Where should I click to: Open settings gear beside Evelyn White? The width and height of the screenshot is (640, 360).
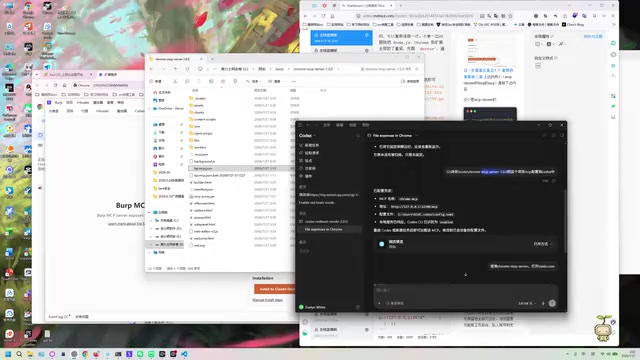358,307
